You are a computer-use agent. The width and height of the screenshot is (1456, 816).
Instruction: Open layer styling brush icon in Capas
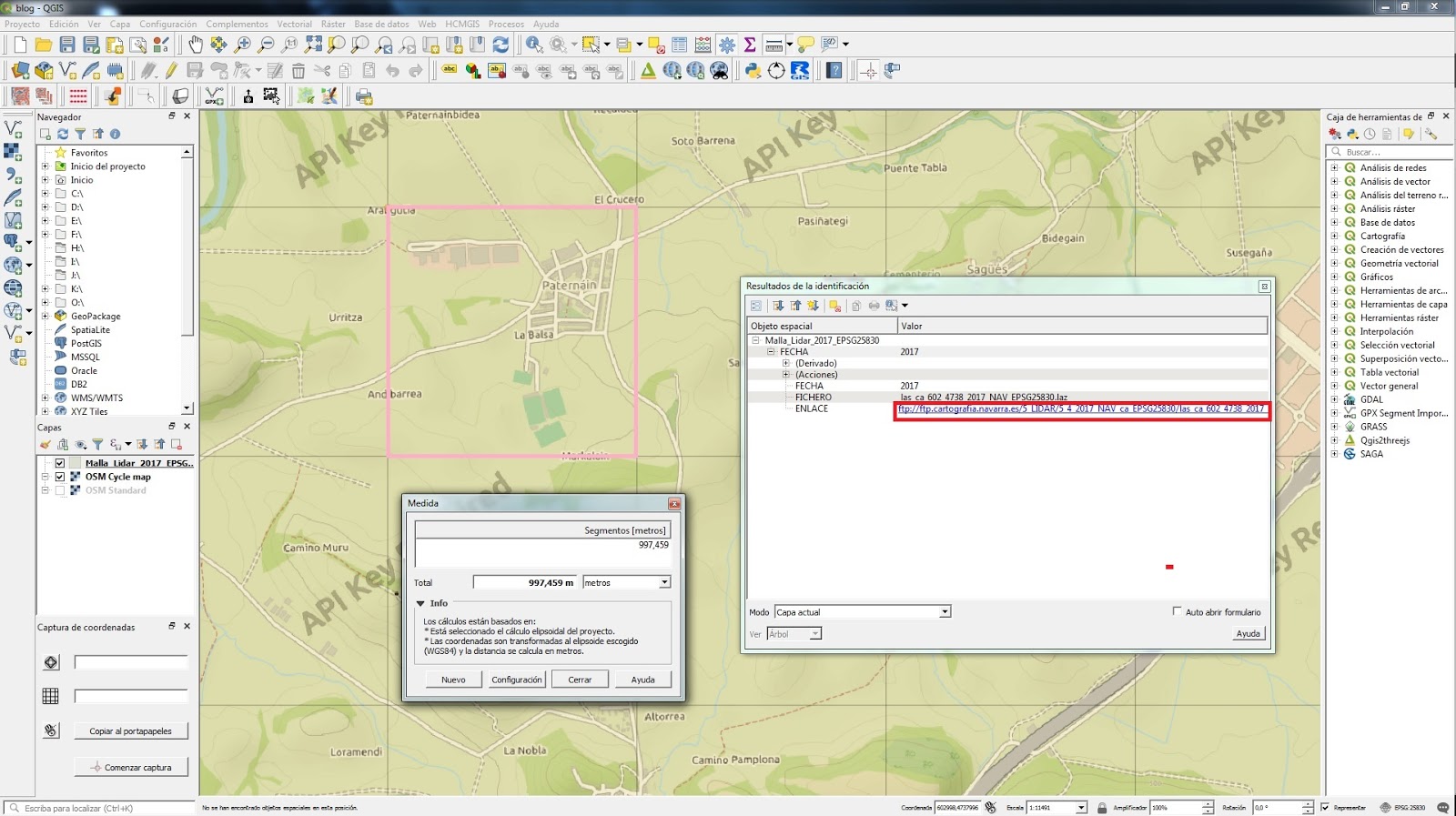pos(45,444)
